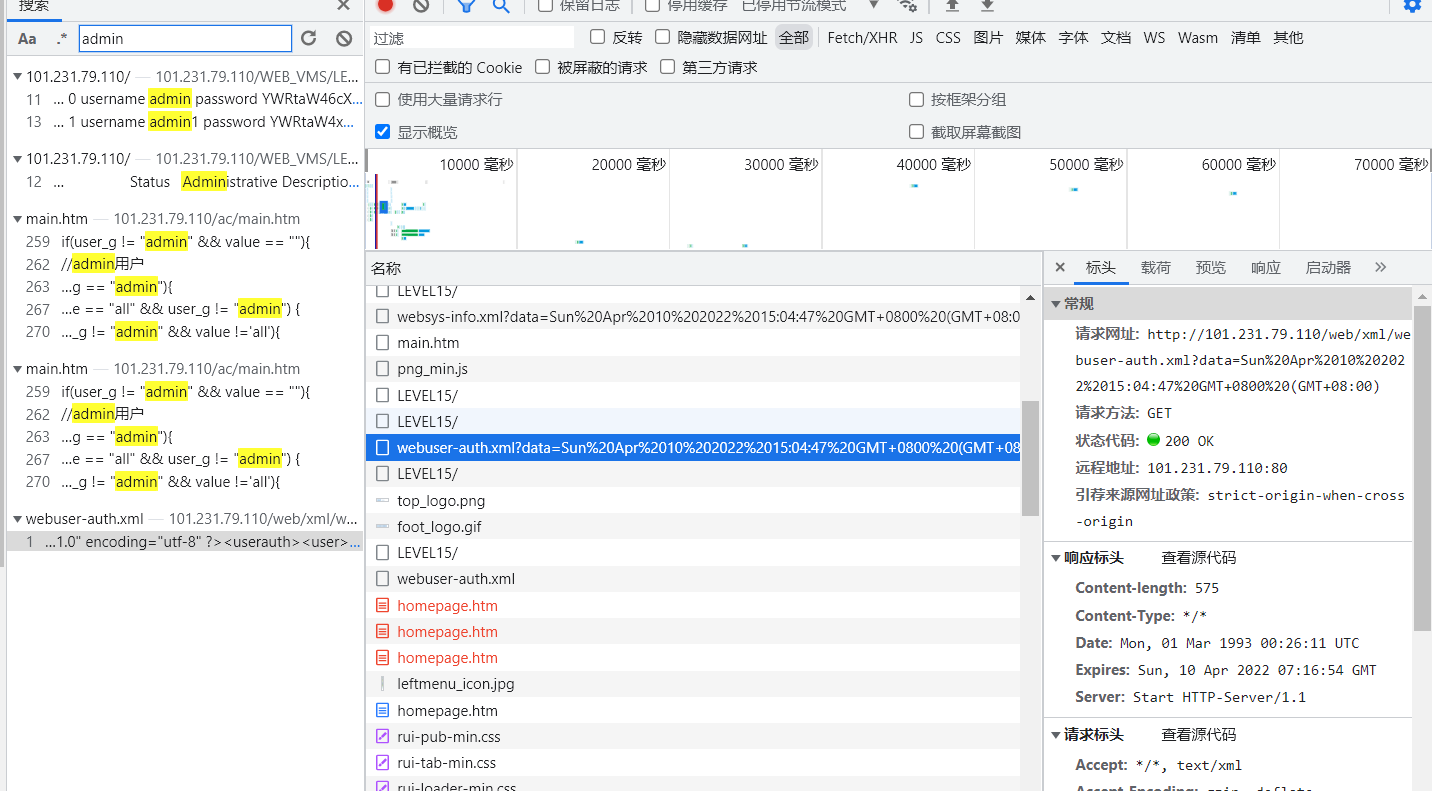Uncheck the 显示概览 checkbox
The width and height of the screenshot is (1432, 791).
click(x=383, y=132)
